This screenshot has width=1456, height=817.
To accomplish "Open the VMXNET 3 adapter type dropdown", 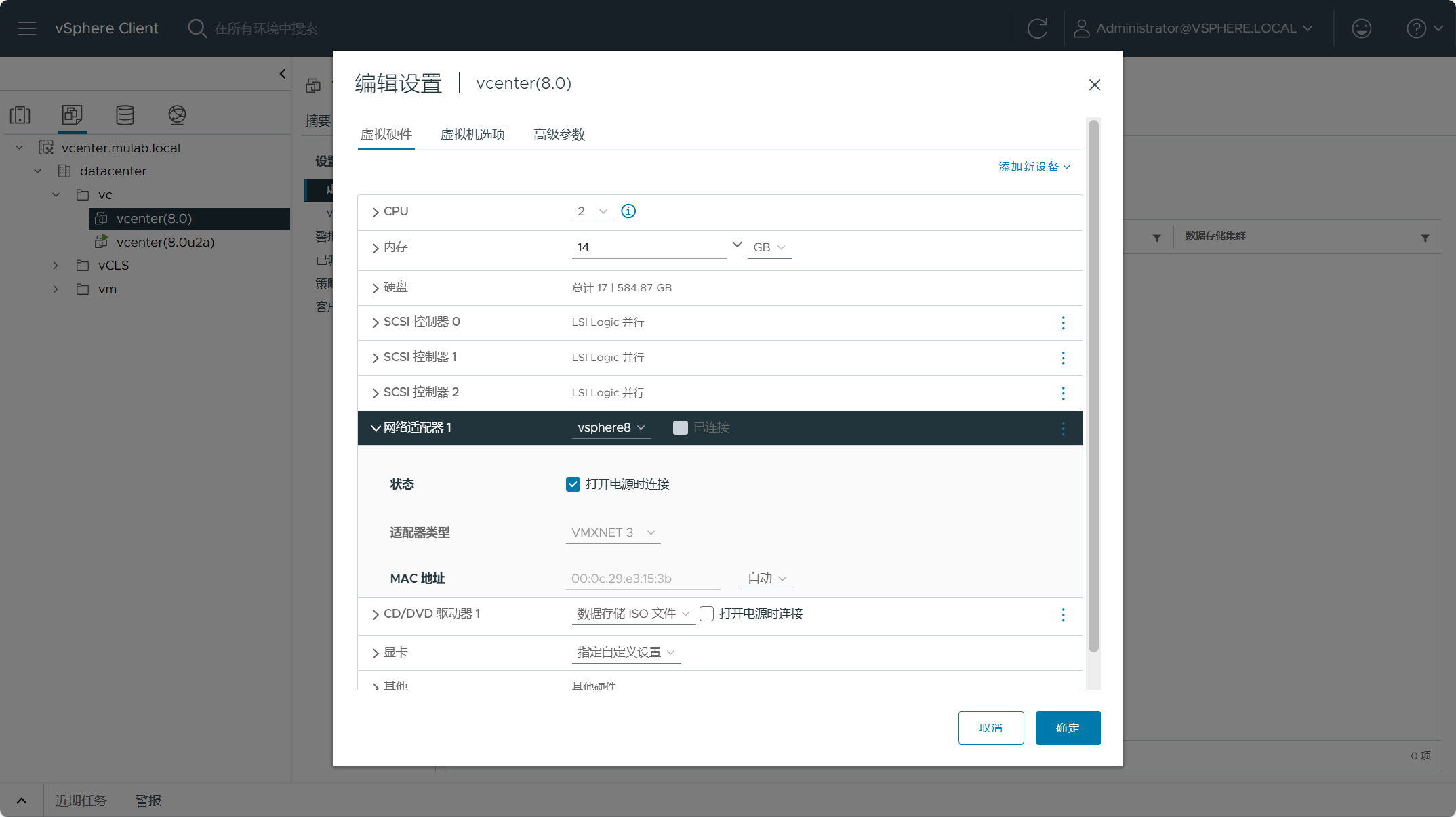I will tap(613, 532).
